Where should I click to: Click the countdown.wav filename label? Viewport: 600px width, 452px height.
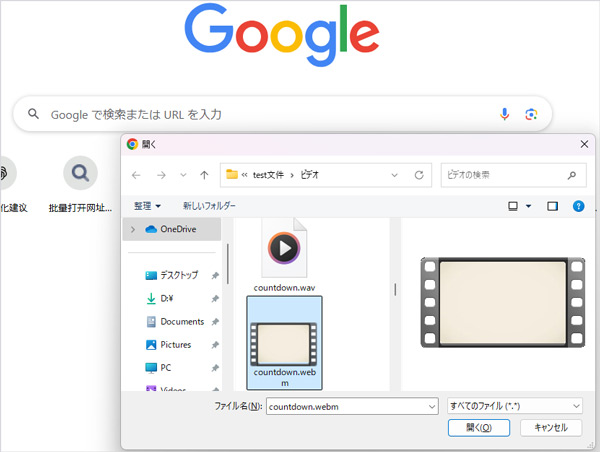point(284,287)
